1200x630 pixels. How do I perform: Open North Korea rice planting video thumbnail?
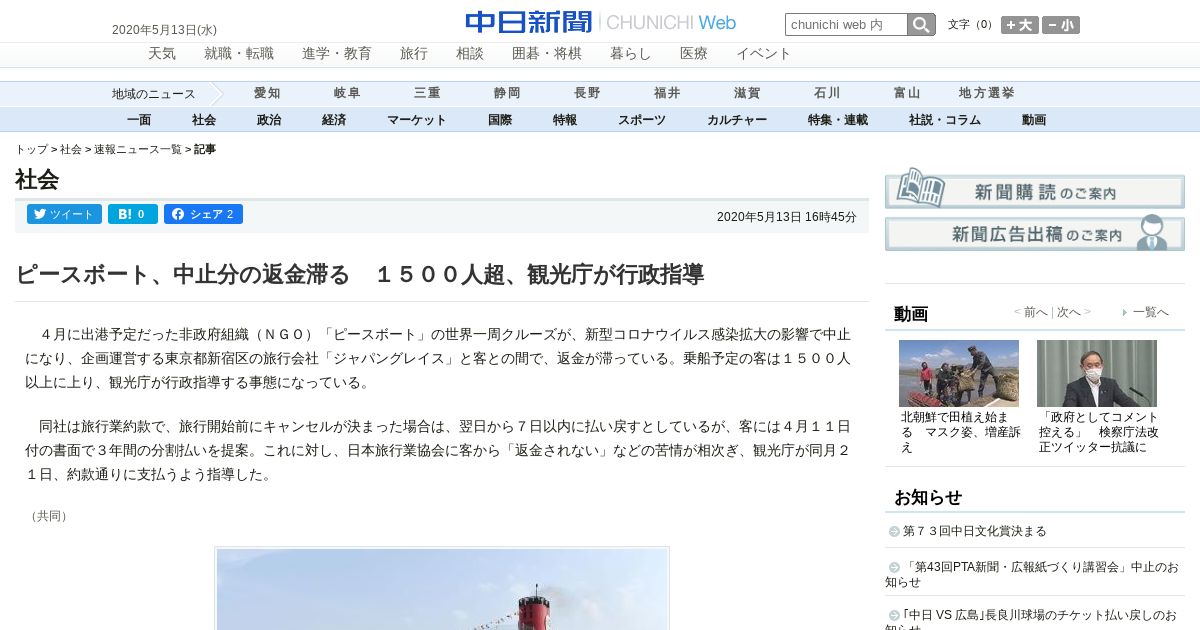point(959,373)
